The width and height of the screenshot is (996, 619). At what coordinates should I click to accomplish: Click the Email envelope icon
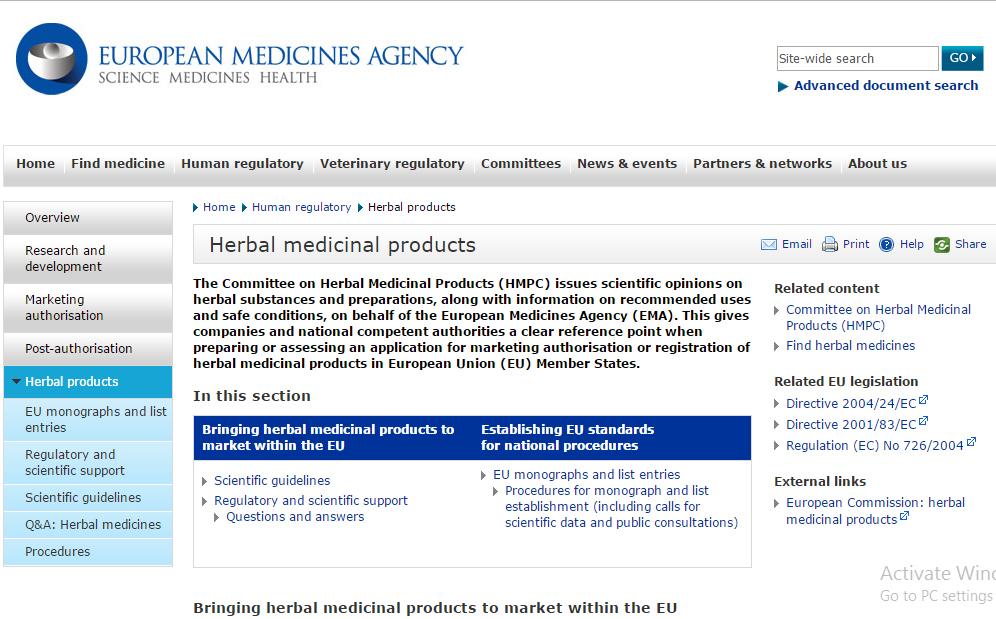769,245
